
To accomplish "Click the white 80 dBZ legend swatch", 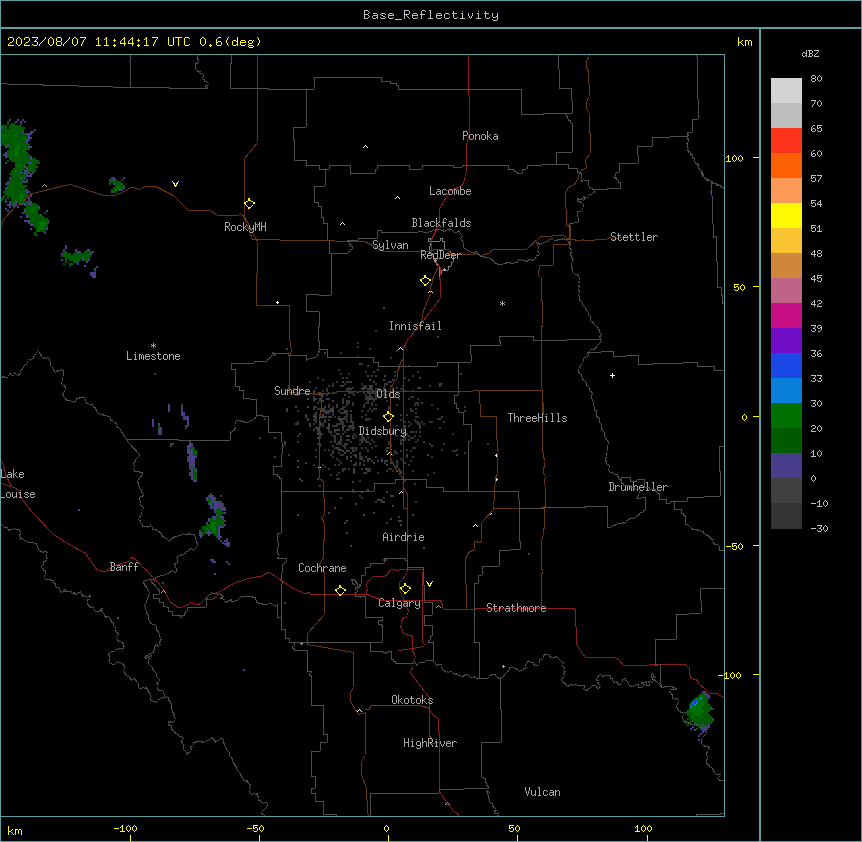I will point(786,91).
